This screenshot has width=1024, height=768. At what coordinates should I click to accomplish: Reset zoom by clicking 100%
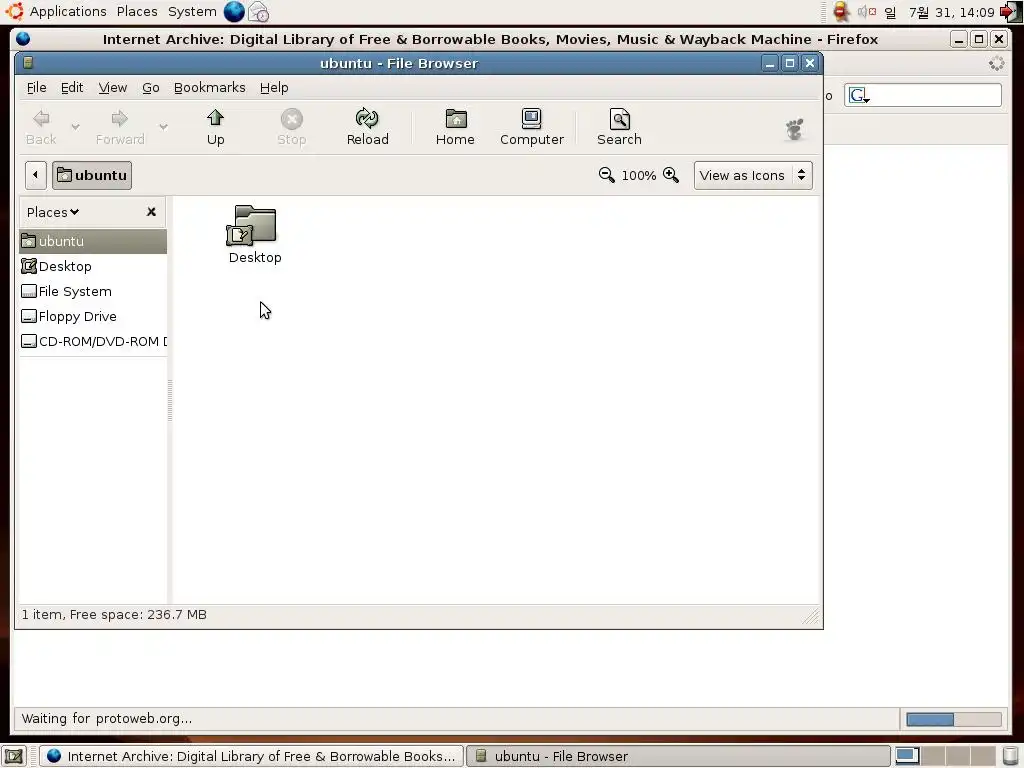pos(638,176)
